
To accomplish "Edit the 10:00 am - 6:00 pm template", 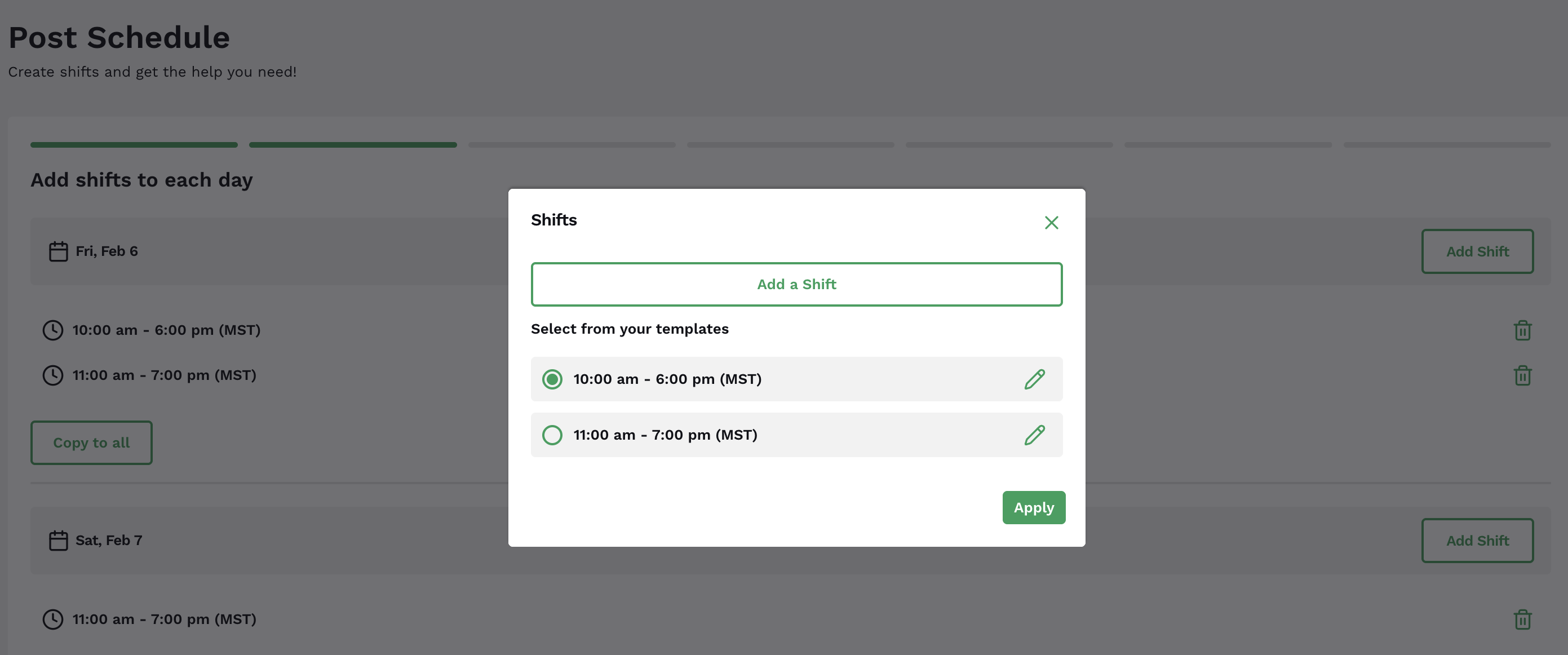I will click(x=1034, y=379).
